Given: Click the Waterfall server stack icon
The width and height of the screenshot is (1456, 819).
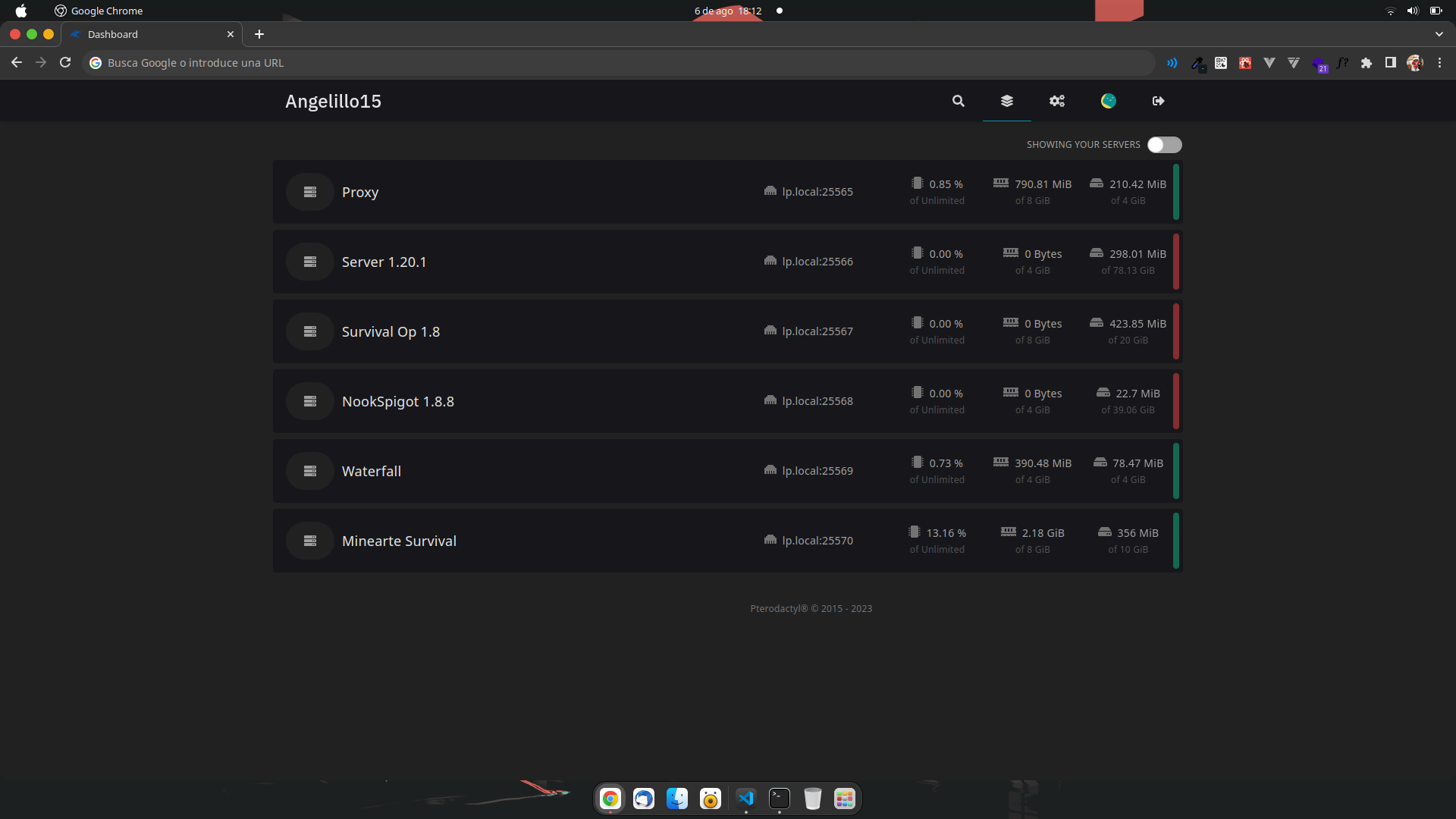Looking at the screenshot, I should click(310, 471).
